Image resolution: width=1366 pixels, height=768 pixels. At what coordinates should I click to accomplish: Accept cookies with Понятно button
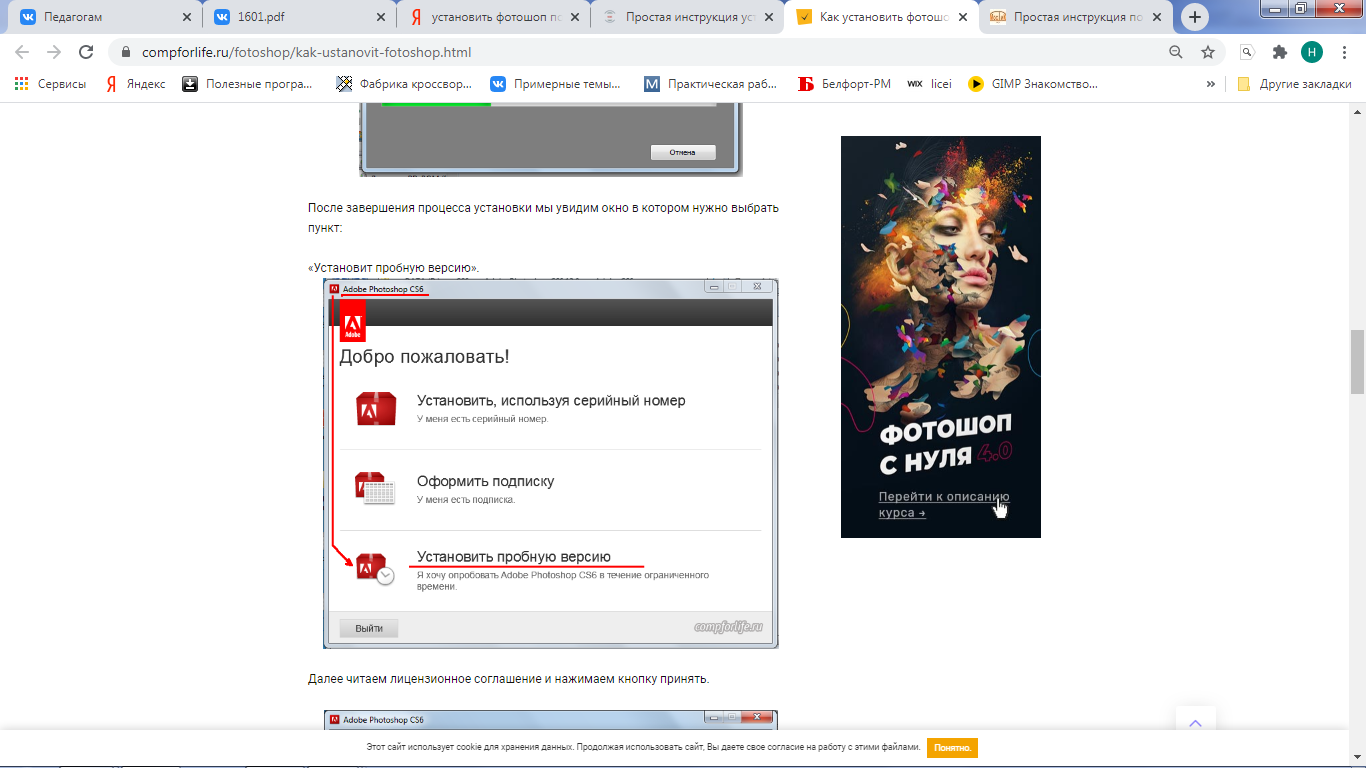click(952, 747)
